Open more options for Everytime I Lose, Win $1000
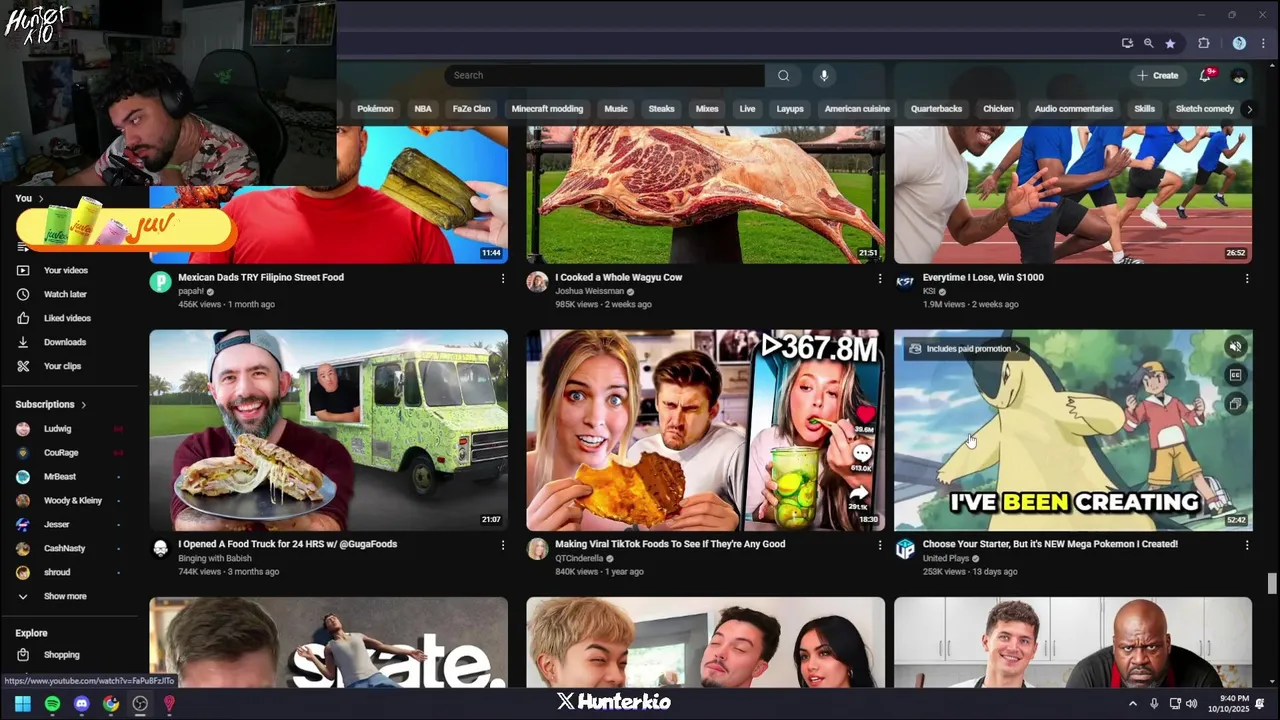The height and width of the screenshot is (720, 1280). coord(1247,278)
